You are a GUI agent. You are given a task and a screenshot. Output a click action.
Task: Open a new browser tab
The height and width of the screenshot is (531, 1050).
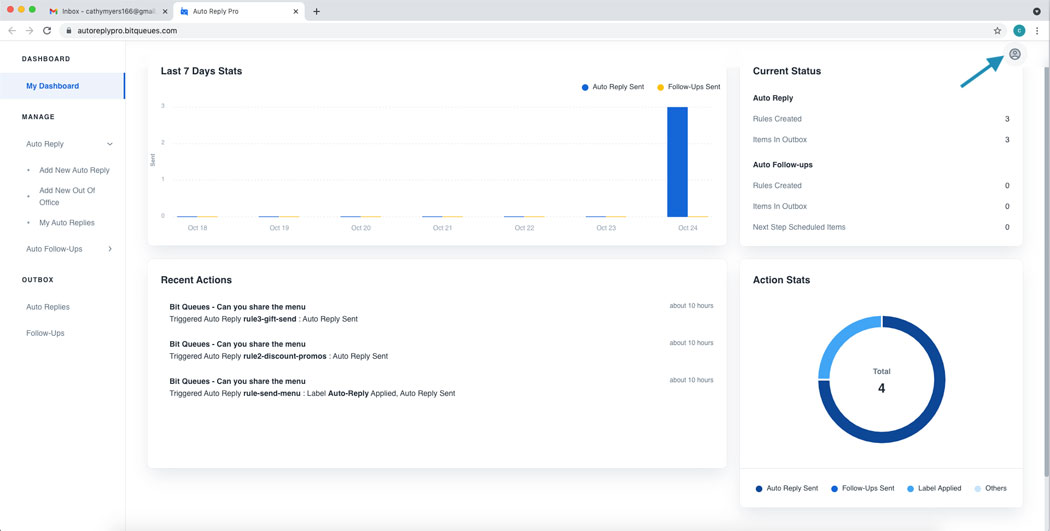click(x=317, y=11)
